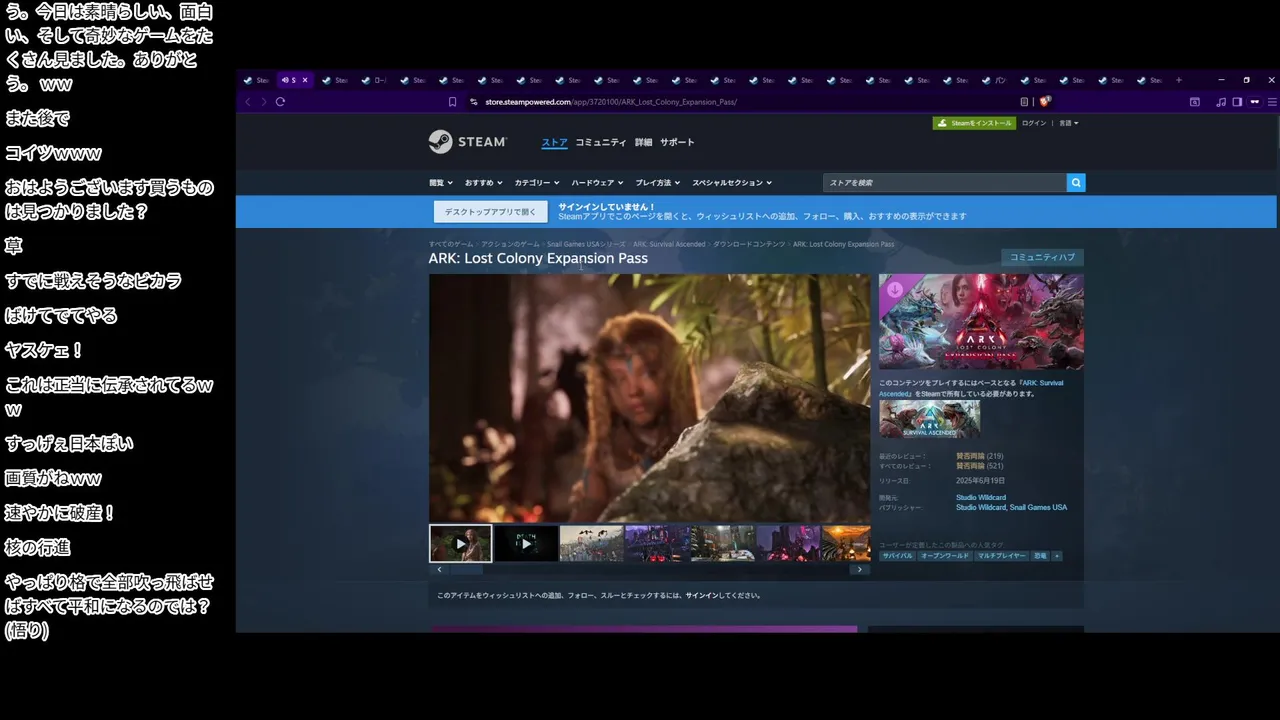Expand the プレイ方法 dropdown menu
This screenshot has width=1280, height=720.
(657, 183)
